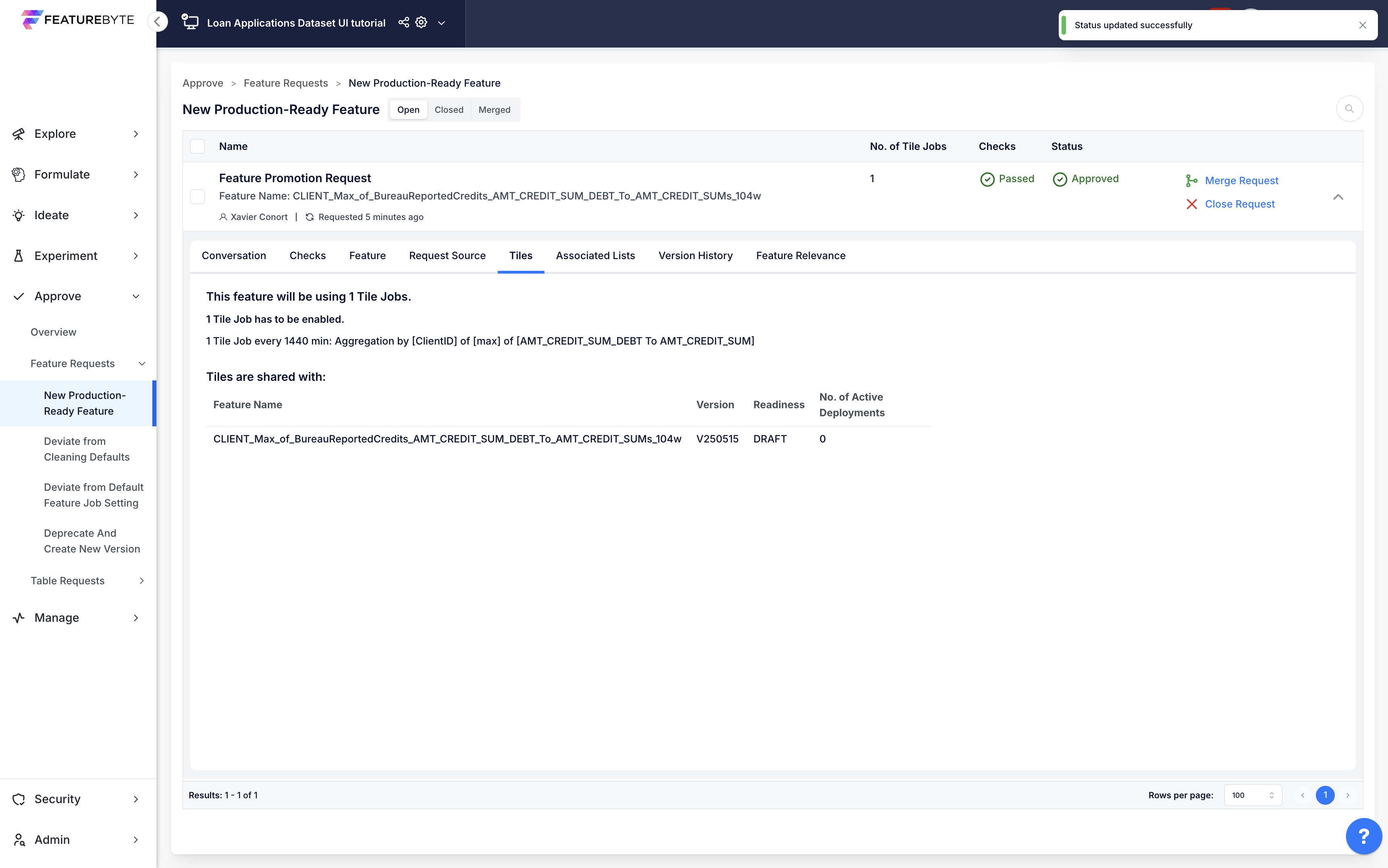This screenshot has height=868, width=1388.
Task: Open the settings gear in header bar
Action: click(x=421, y=23)
